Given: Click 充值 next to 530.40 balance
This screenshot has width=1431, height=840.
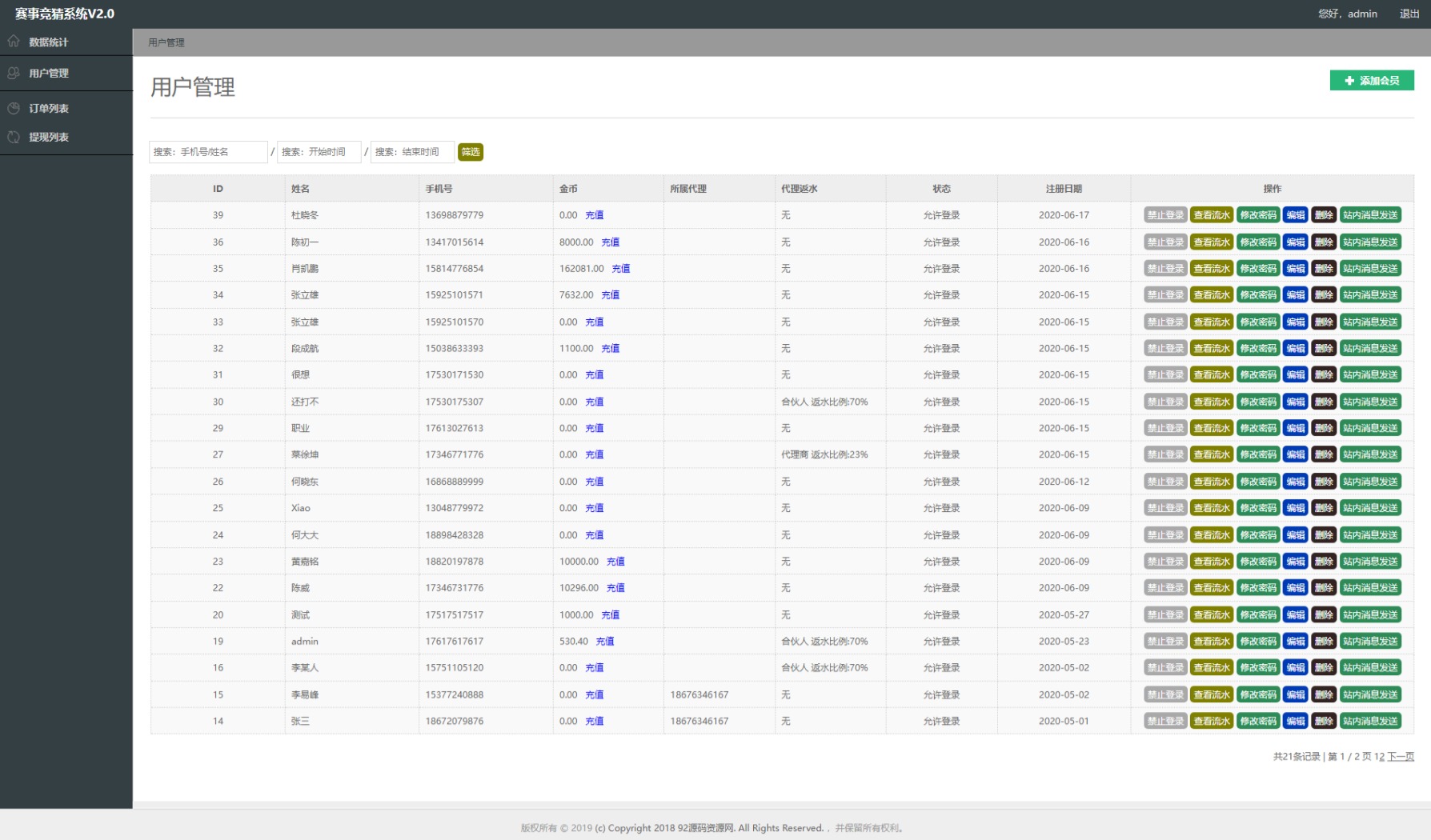Looking at the screenshot, I should pos(605,642).
